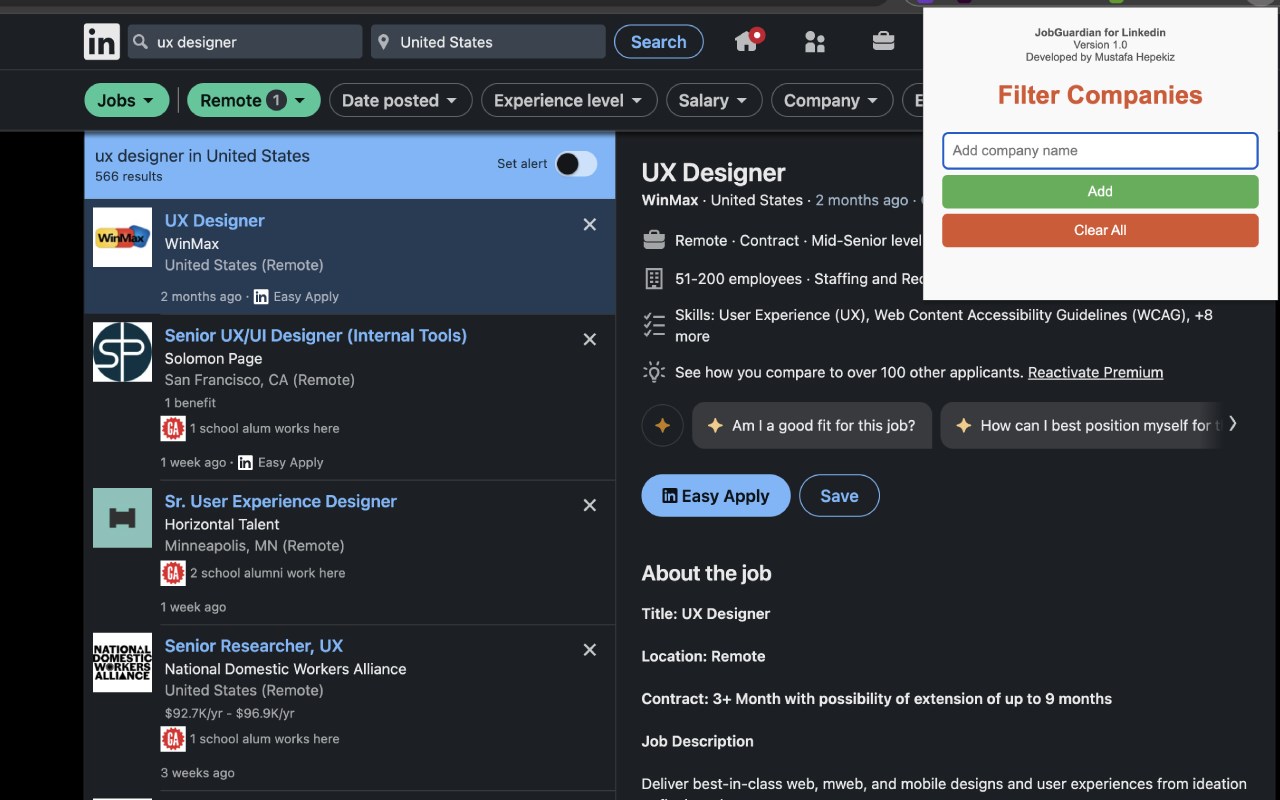Focus the ux designer search field
This screenshot has width=1280, height=800.
(245, 42)
